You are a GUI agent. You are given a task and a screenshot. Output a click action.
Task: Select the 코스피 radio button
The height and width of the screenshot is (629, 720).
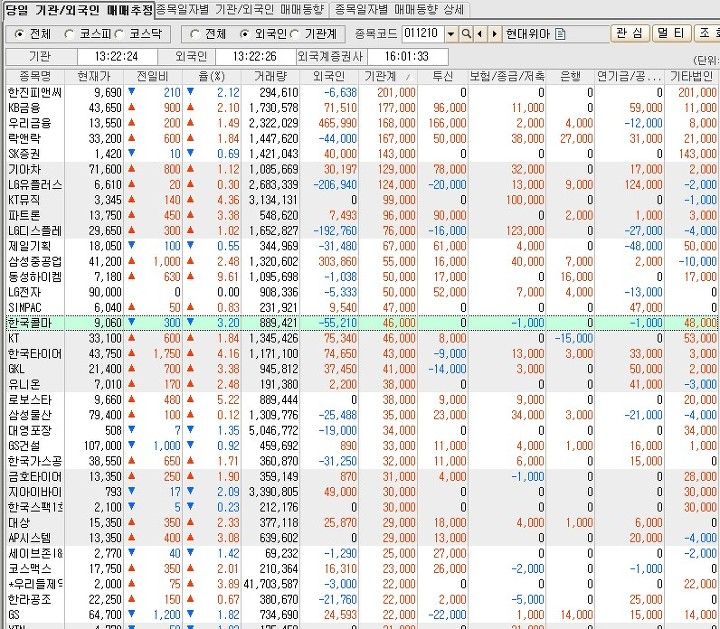(x=69, y=34)
